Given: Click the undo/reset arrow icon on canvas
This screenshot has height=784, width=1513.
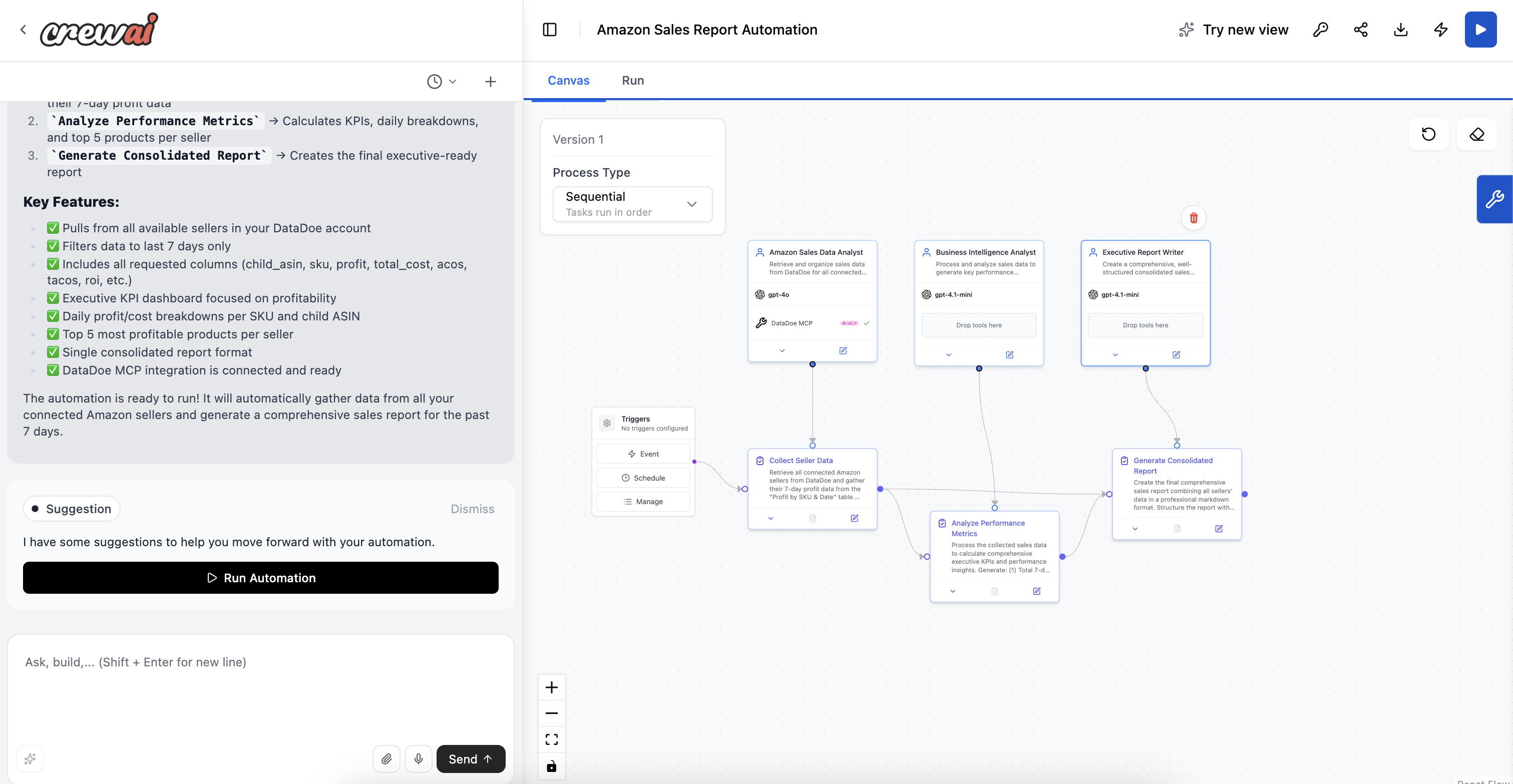Looking at the screenshot, I should coord(1429,135).
